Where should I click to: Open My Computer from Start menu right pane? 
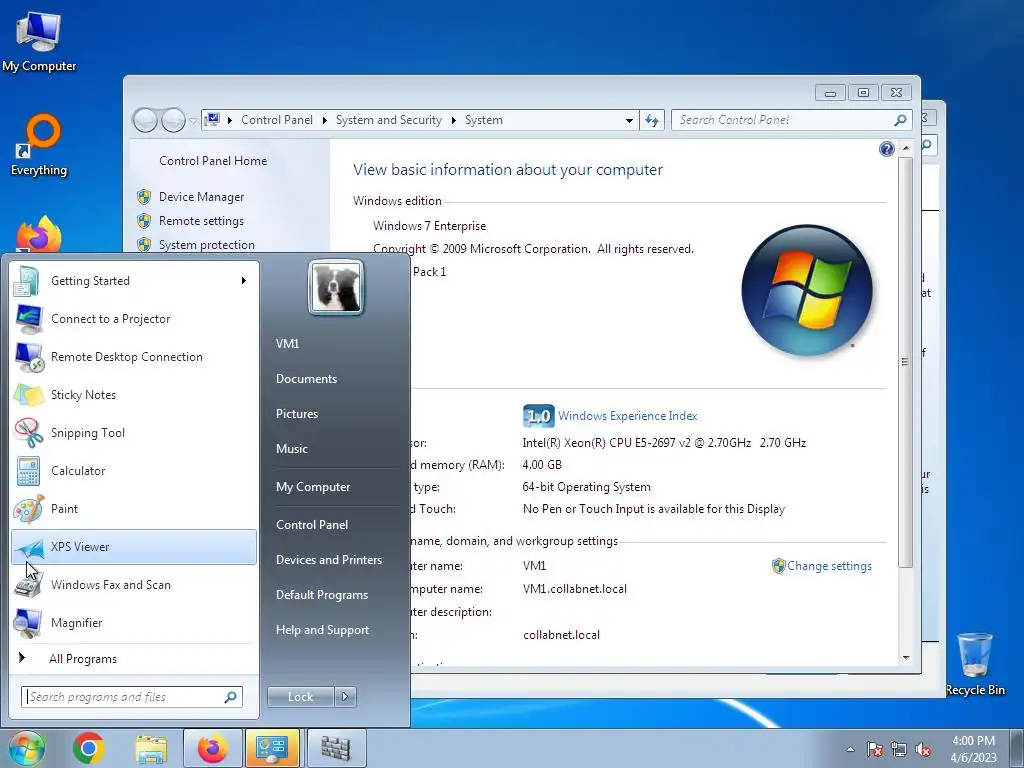(313, 487)
